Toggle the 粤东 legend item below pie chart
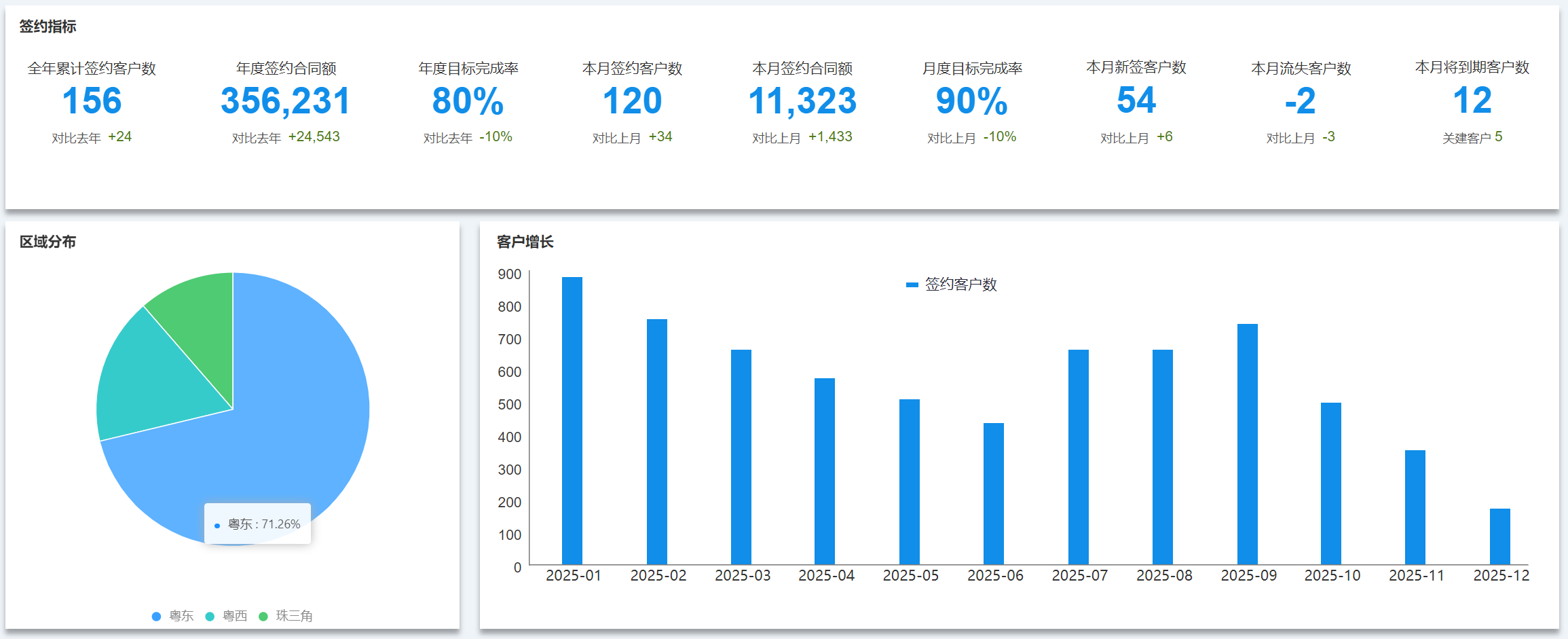Viewport: 1568px width, 639px height. pos(173,616)
